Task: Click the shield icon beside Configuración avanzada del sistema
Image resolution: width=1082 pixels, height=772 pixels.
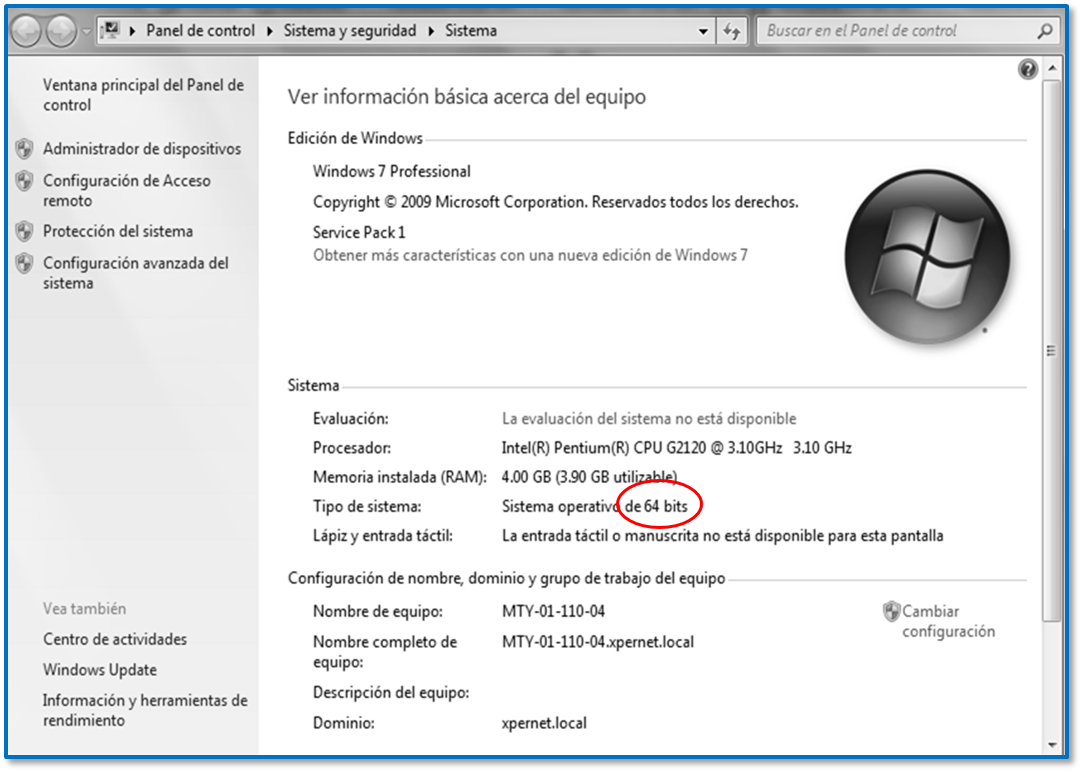Action: (x=25, y=263)
